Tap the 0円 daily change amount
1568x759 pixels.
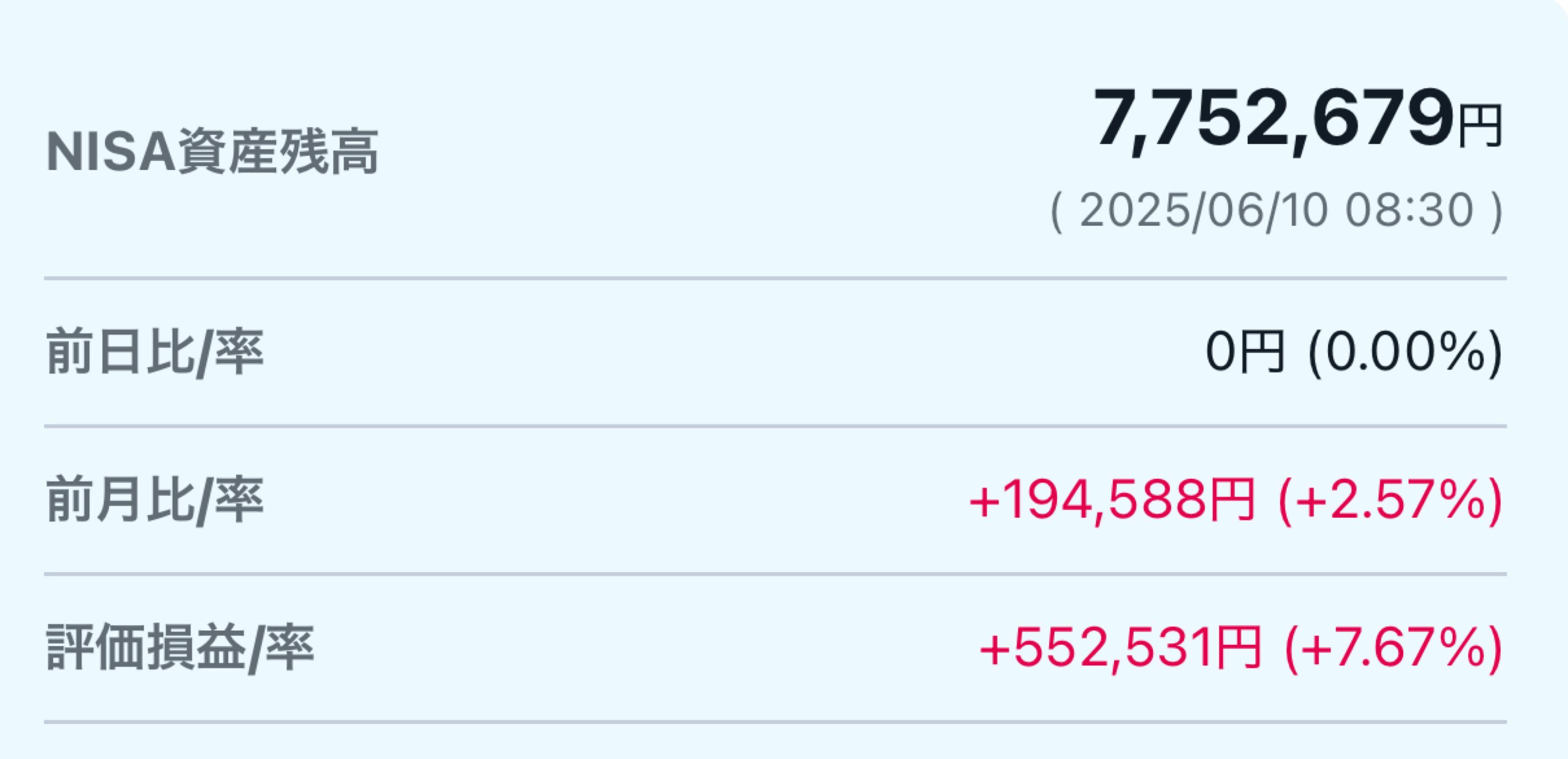point(1245,352)
